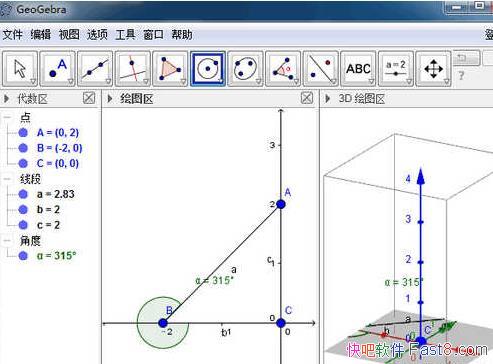
Task: Toggle visibility of point C
Action: [23, 163]
